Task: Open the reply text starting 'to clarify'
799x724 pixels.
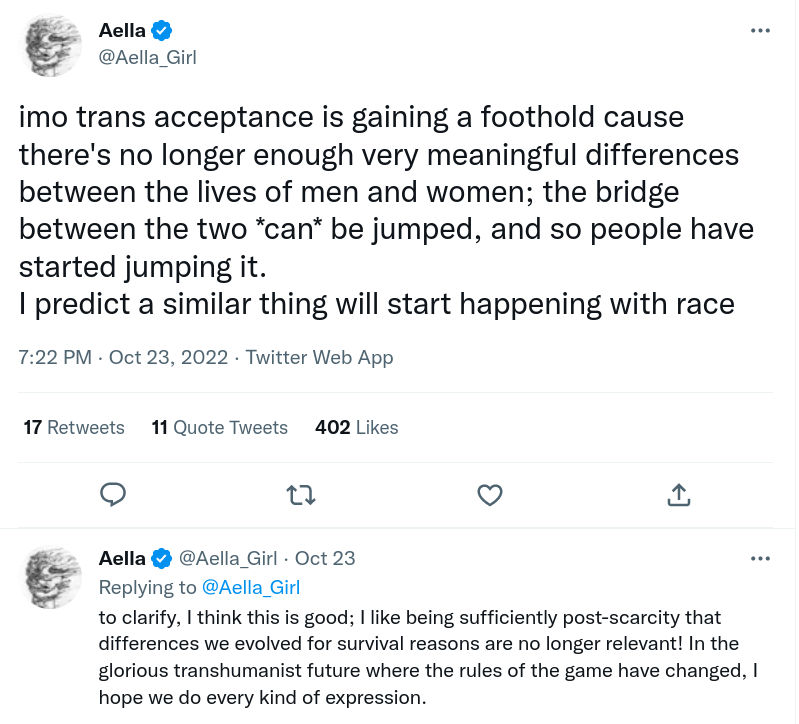Action: 428,657
